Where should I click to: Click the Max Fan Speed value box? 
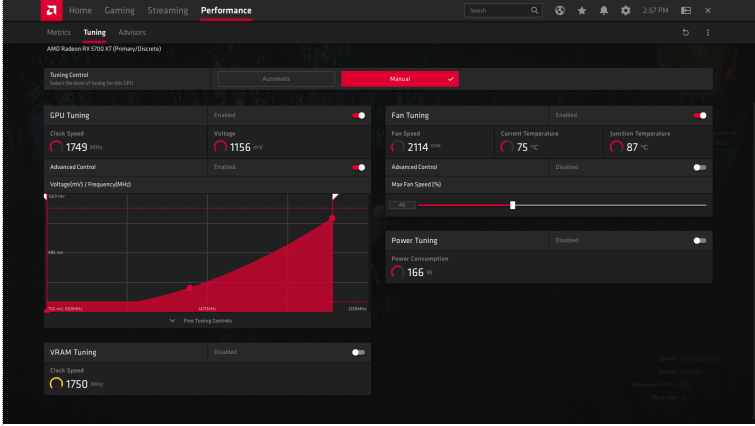coord(402,205)
